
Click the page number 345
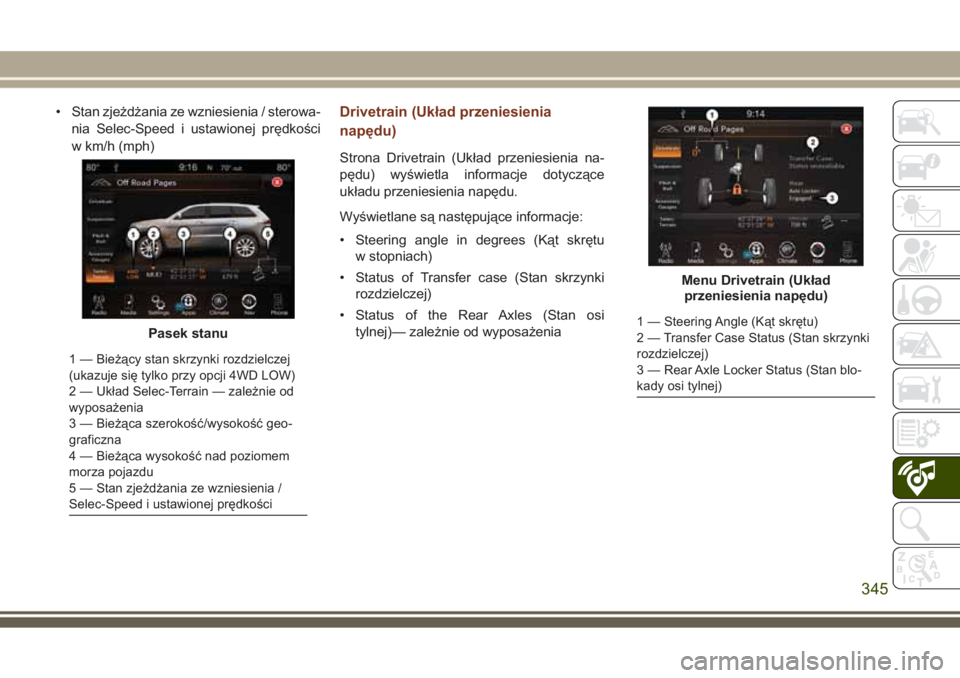(x=874, y=589)
